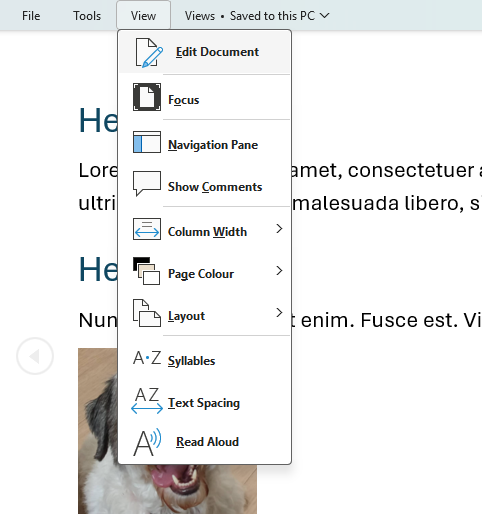Click the Read Aloud speaker icon
The width and height of the screenshot is (482, 514).
tap(147, 442)
